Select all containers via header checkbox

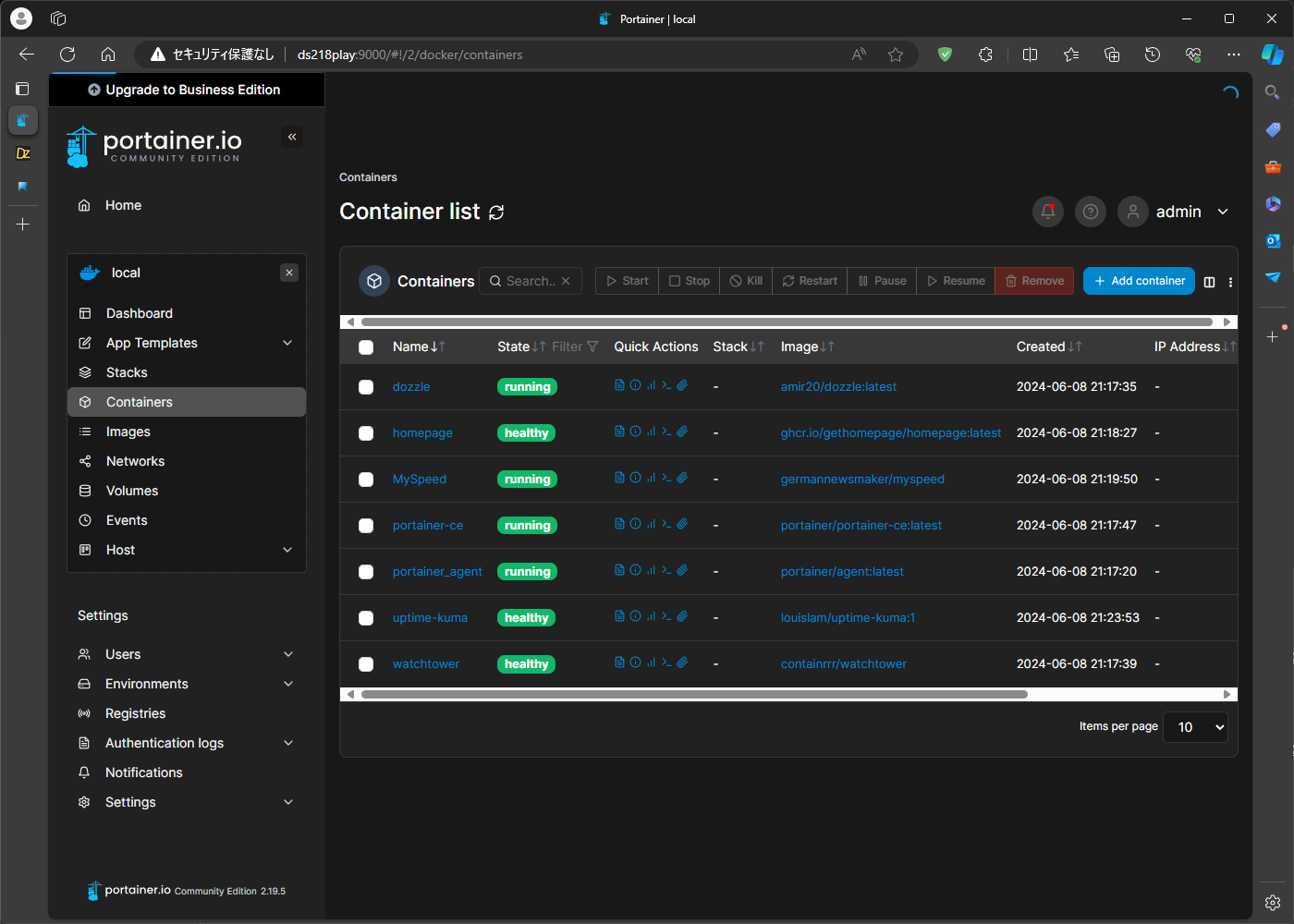pyautogui.click(x=366, y=346)
